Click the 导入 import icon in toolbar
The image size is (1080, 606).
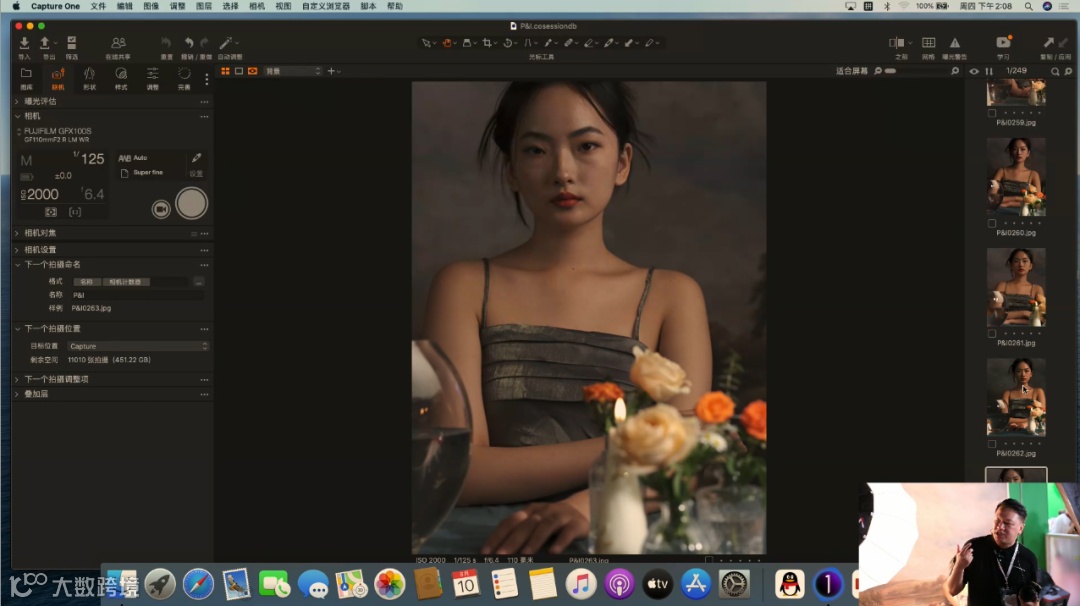[24, 43]
